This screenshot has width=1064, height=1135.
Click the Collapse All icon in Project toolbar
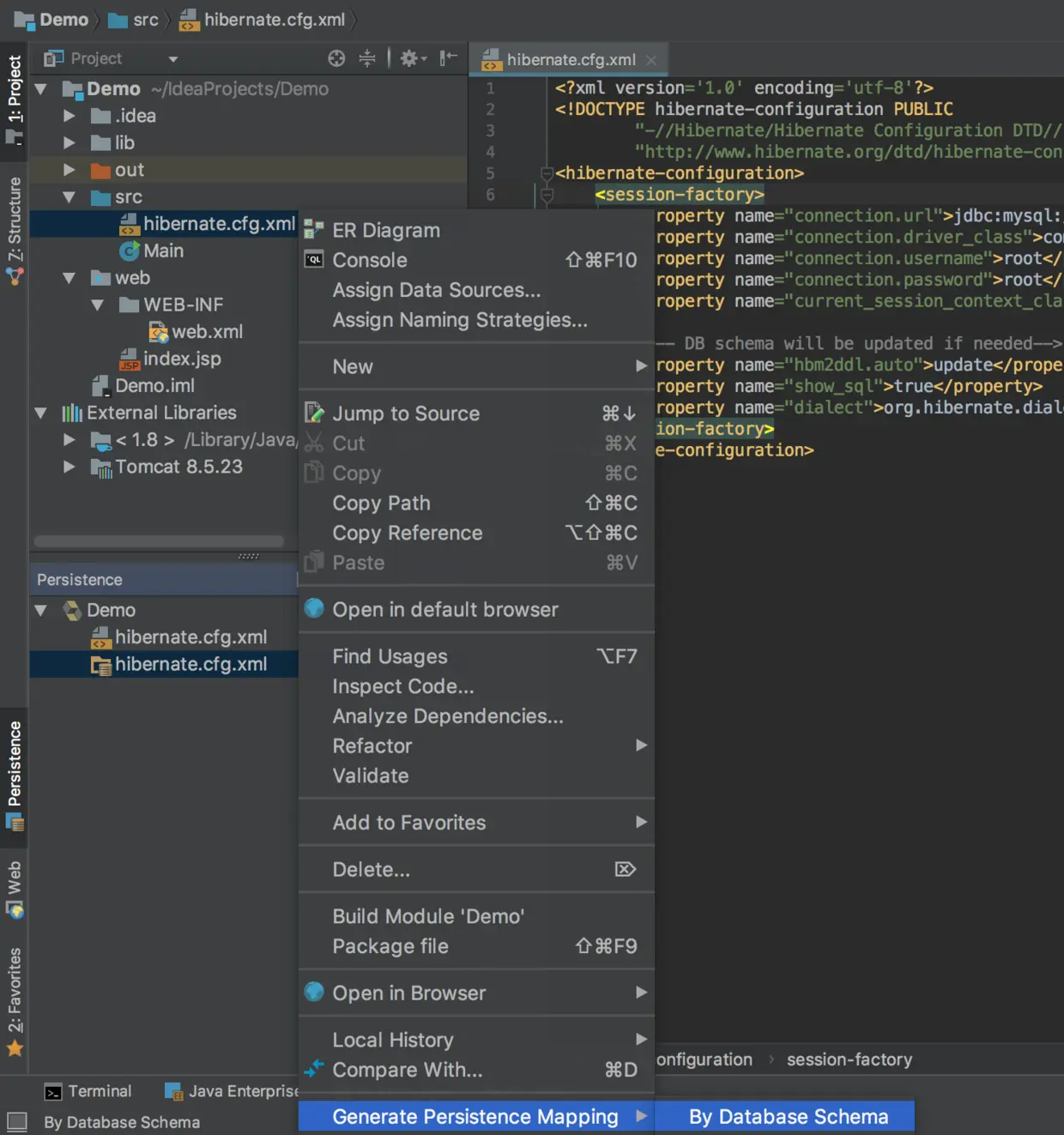click(367, 58)
